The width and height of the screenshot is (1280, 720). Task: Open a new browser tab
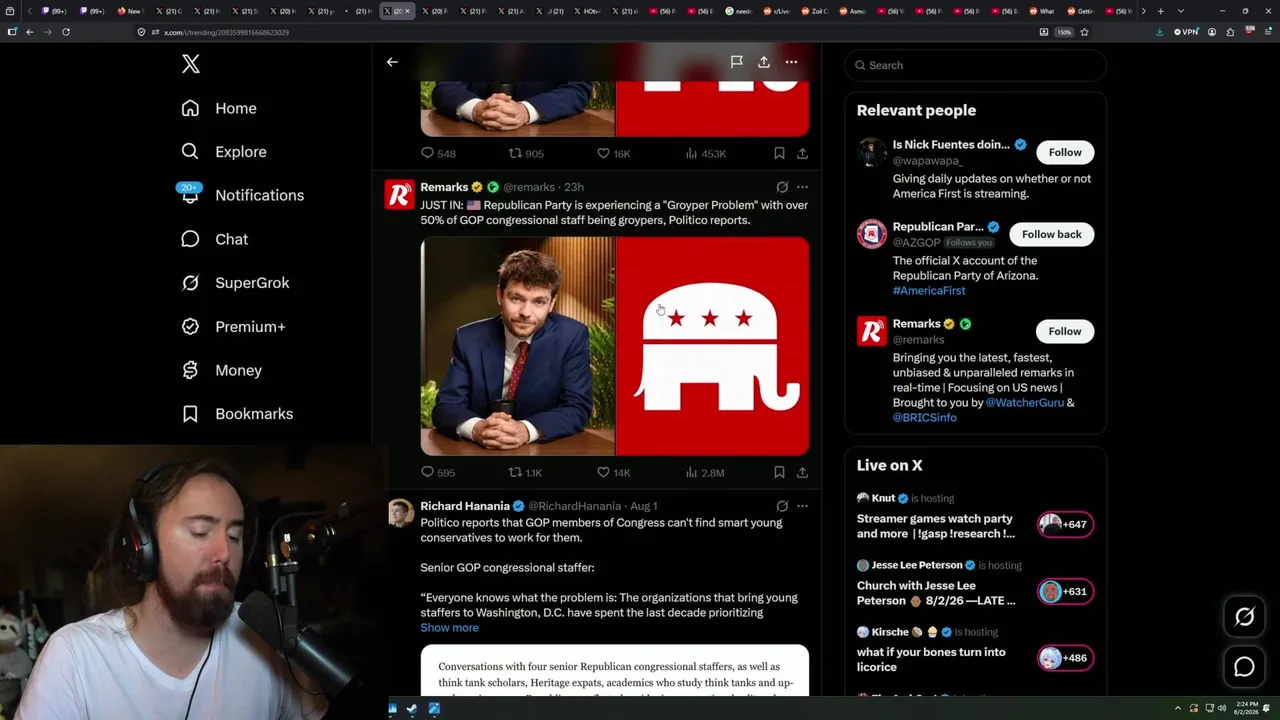1160,11
